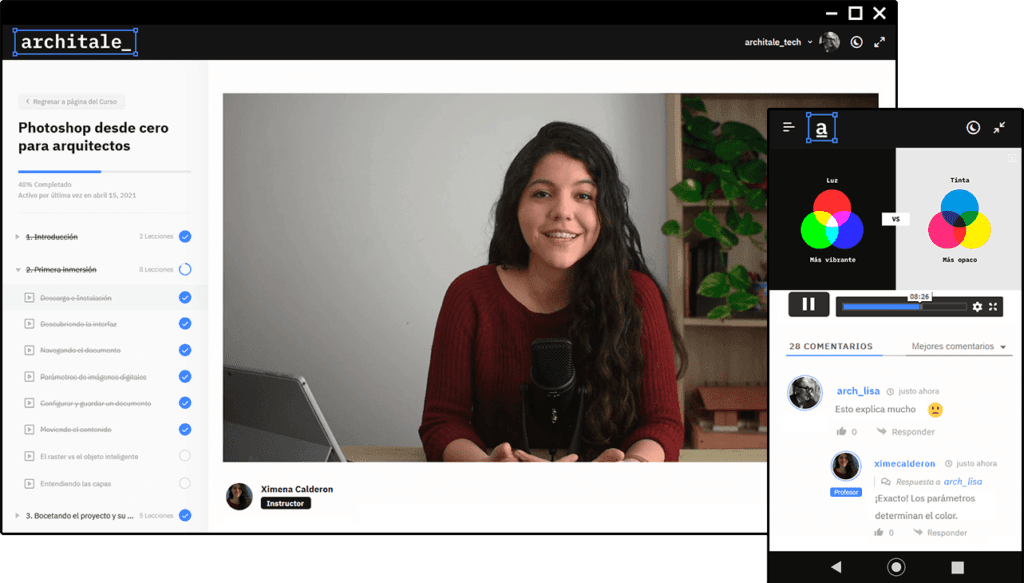Click Ximena Calderon instructor avatar
Screen dimensions: 1024x583
(239, 496)
